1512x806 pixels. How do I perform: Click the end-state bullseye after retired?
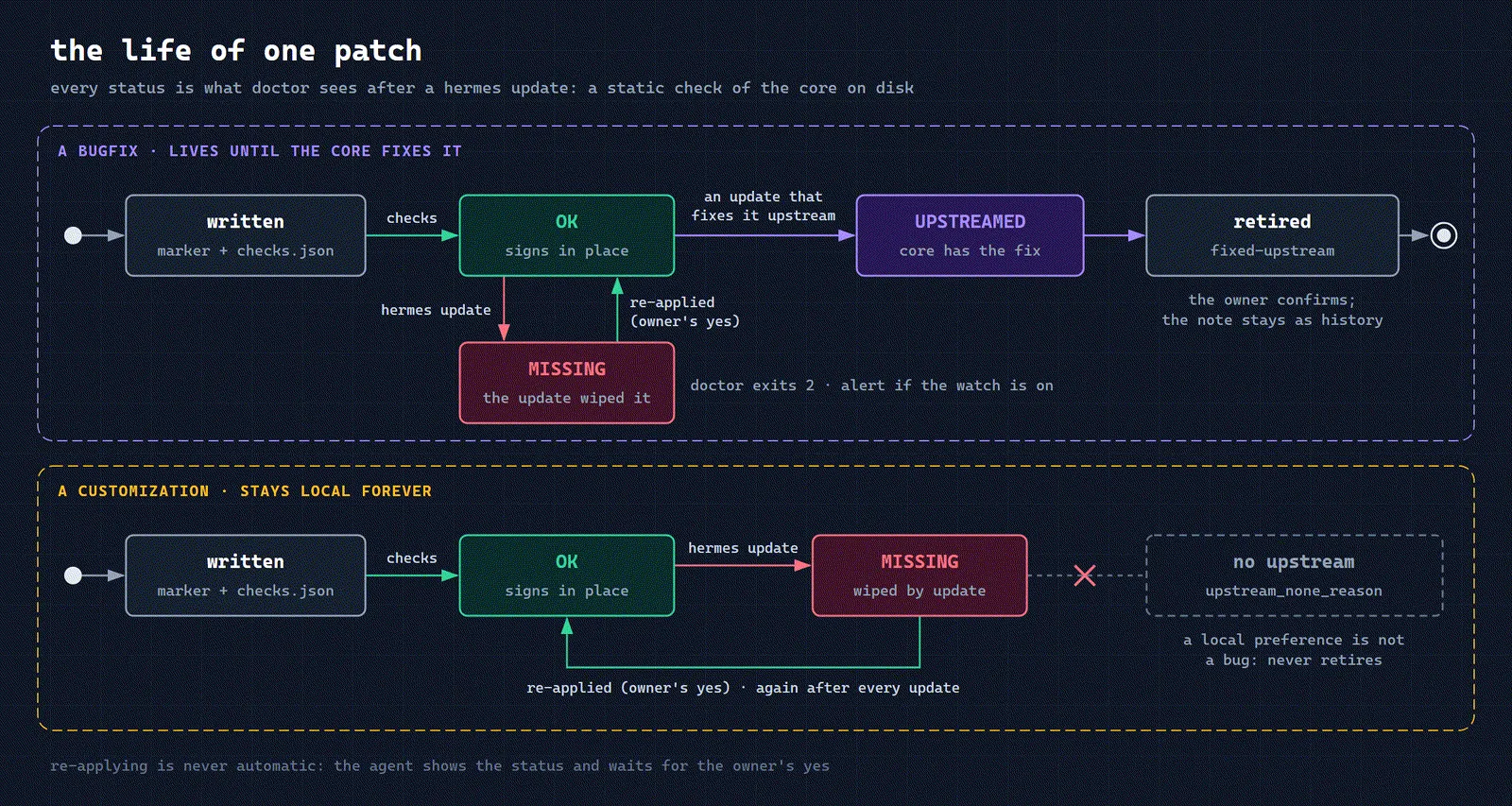(x=1443, y=235)
